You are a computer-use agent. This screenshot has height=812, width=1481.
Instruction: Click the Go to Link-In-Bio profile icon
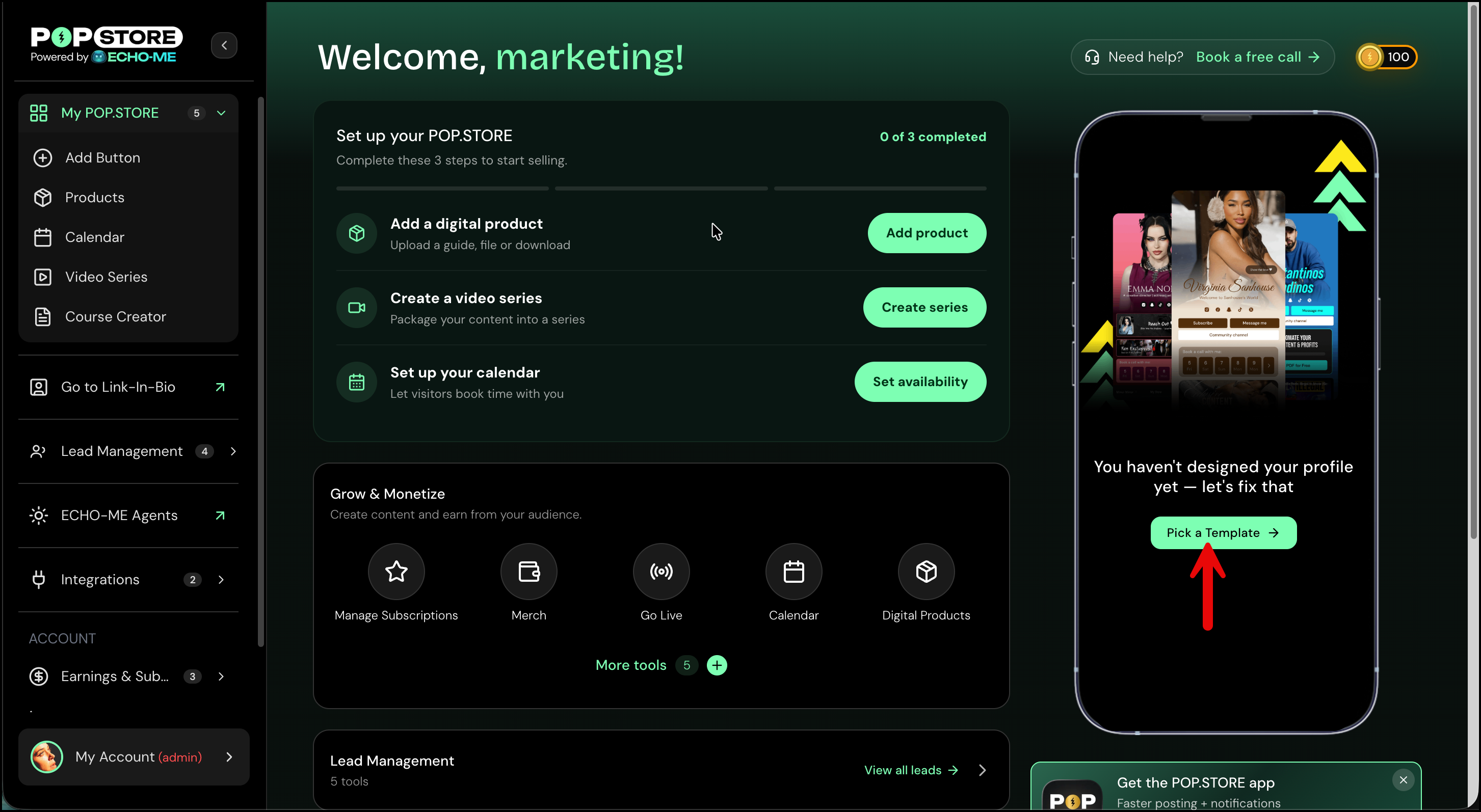coord(39,387)
